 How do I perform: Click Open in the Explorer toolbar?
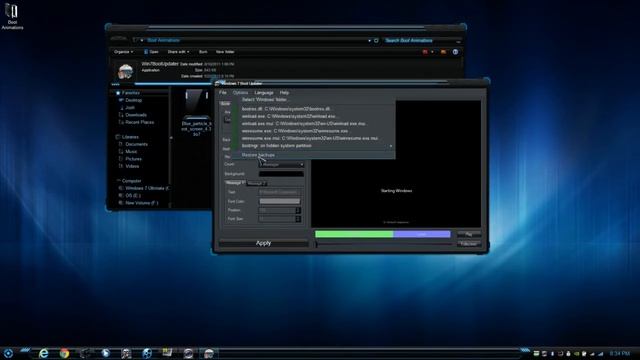pyautogui.click(x=151, y=52)
